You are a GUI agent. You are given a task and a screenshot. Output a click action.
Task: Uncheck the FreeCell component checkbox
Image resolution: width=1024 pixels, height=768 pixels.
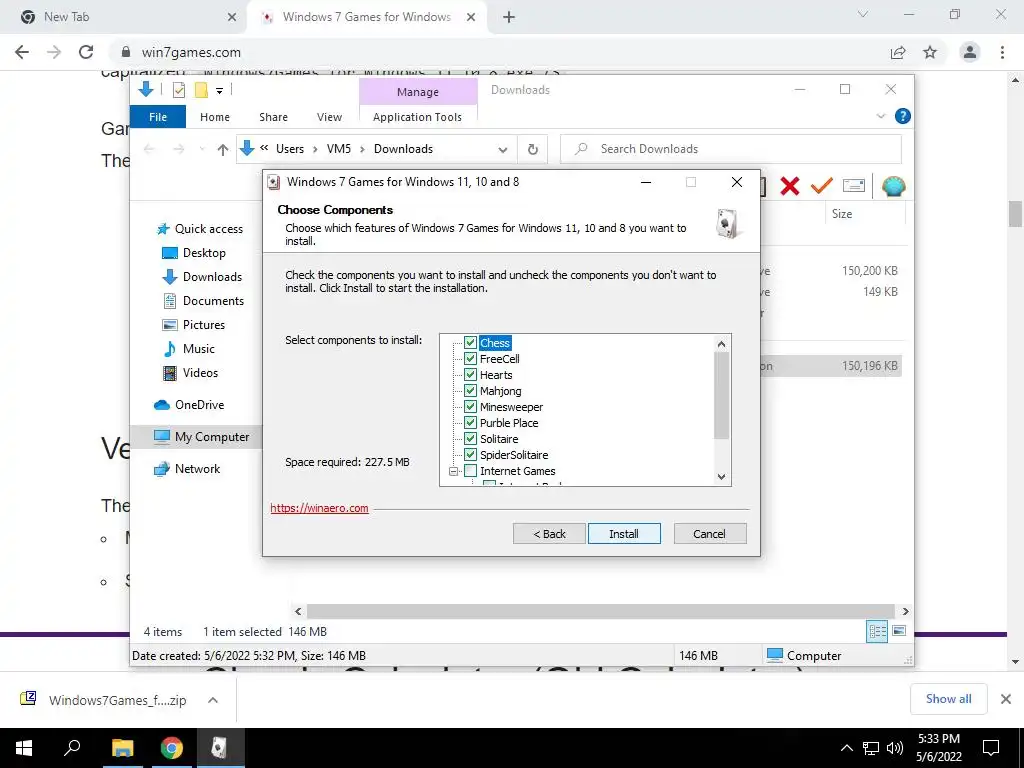(x=470, y=359)
